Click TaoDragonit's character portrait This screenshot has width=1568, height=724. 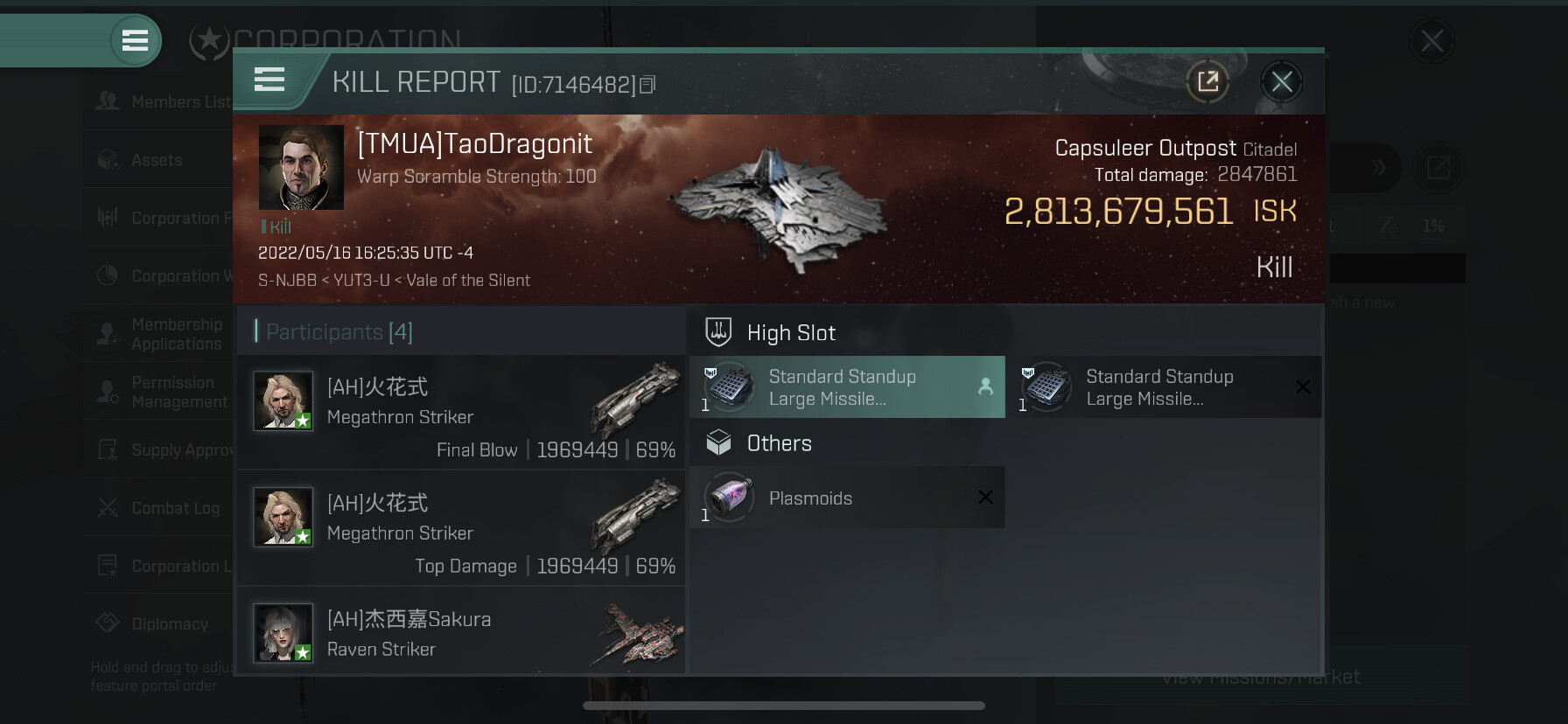pos(301,167)
